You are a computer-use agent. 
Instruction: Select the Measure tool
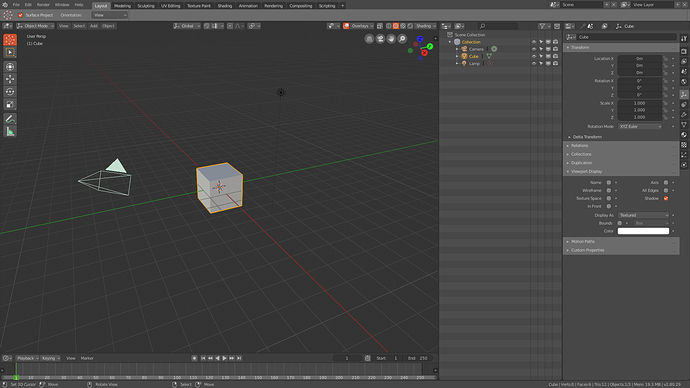10,131
